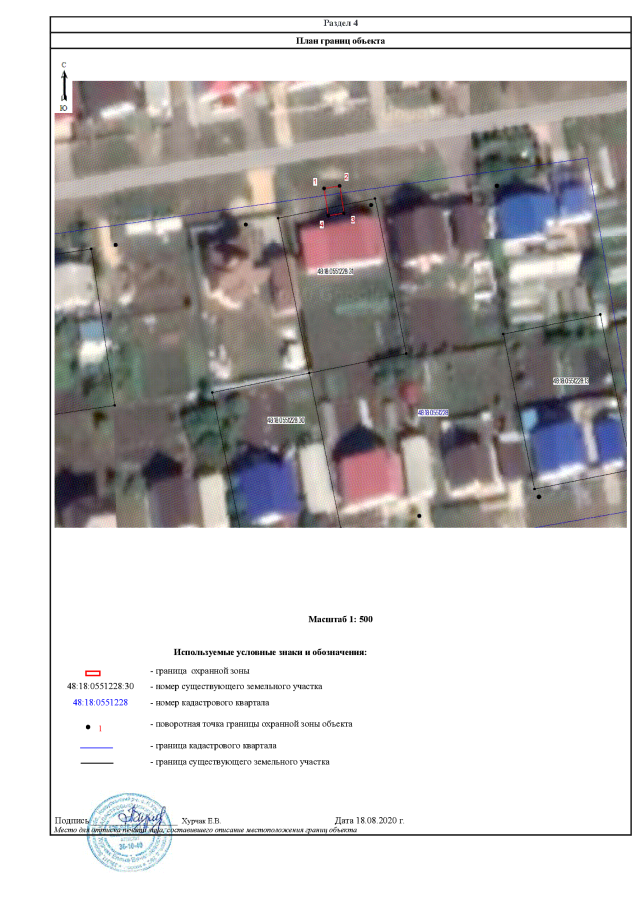Click the black parcel number 48:18:0551228:30 in legend

click(100, 687)
